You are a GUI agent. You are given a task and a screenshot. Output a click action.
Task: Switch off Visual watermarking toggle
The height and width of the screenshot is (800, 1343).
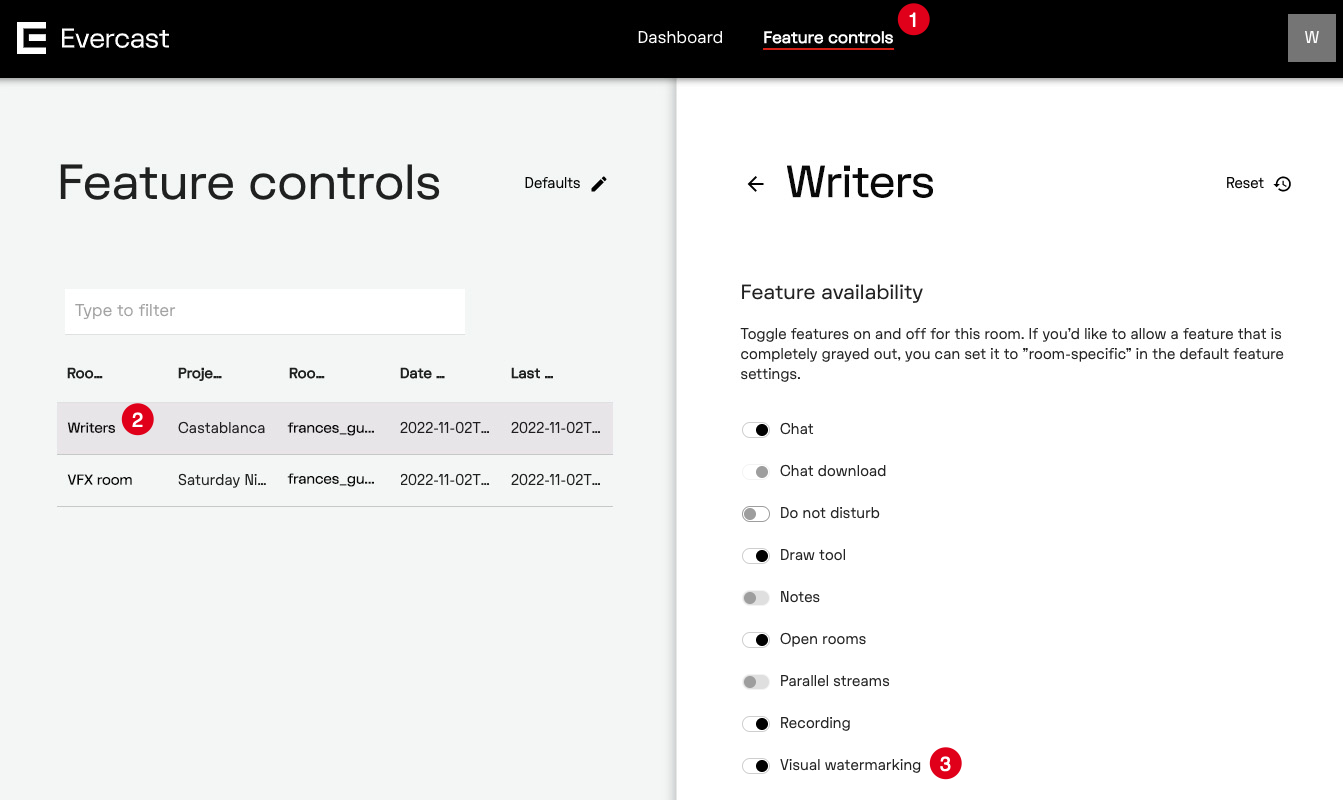[x=756, y=765]
